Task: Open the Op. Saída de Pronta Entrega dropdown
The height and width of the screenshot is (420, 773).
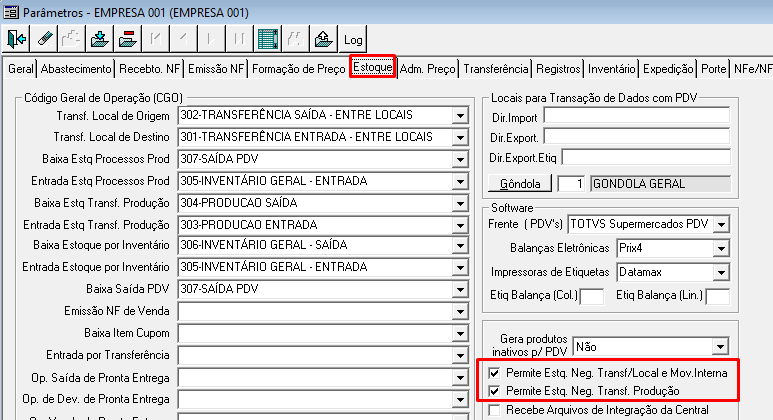Action: point(460,378)
